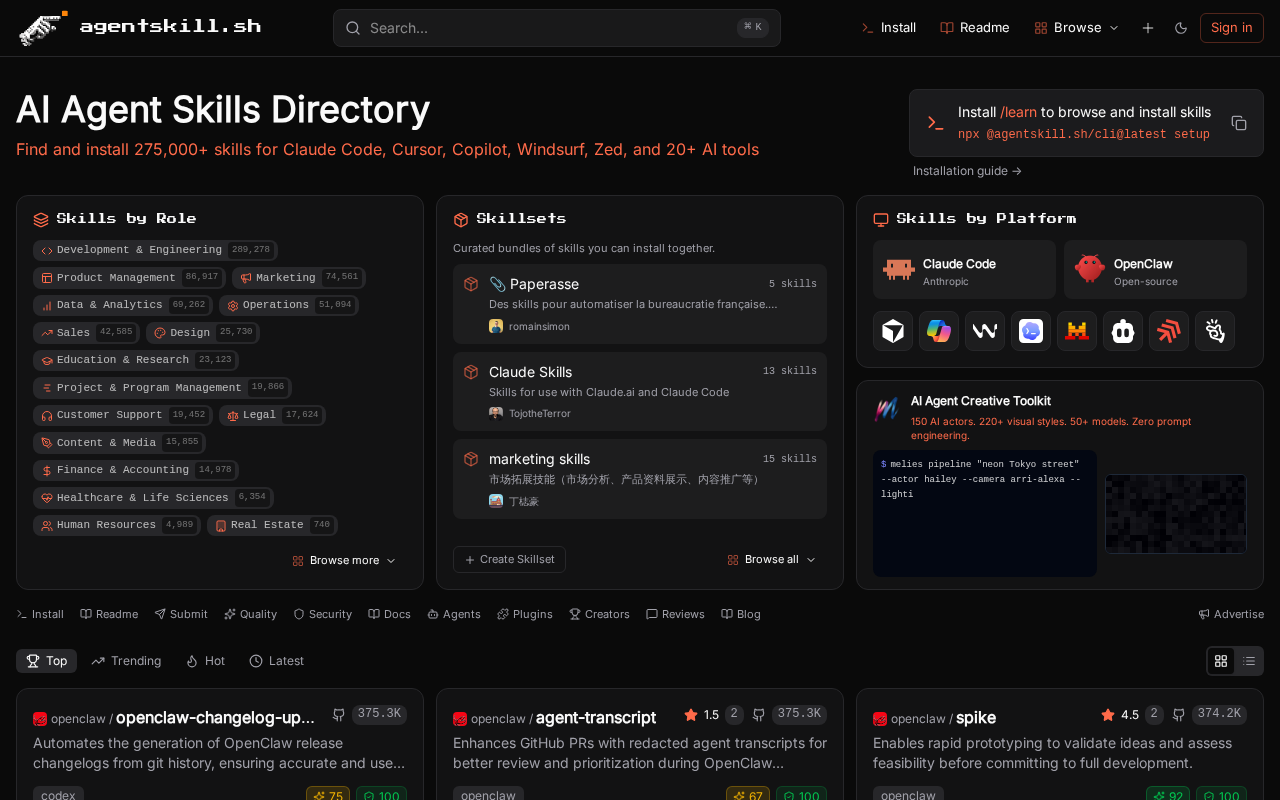
Task: Click the Sign in button
Action: click(1232, 28)
